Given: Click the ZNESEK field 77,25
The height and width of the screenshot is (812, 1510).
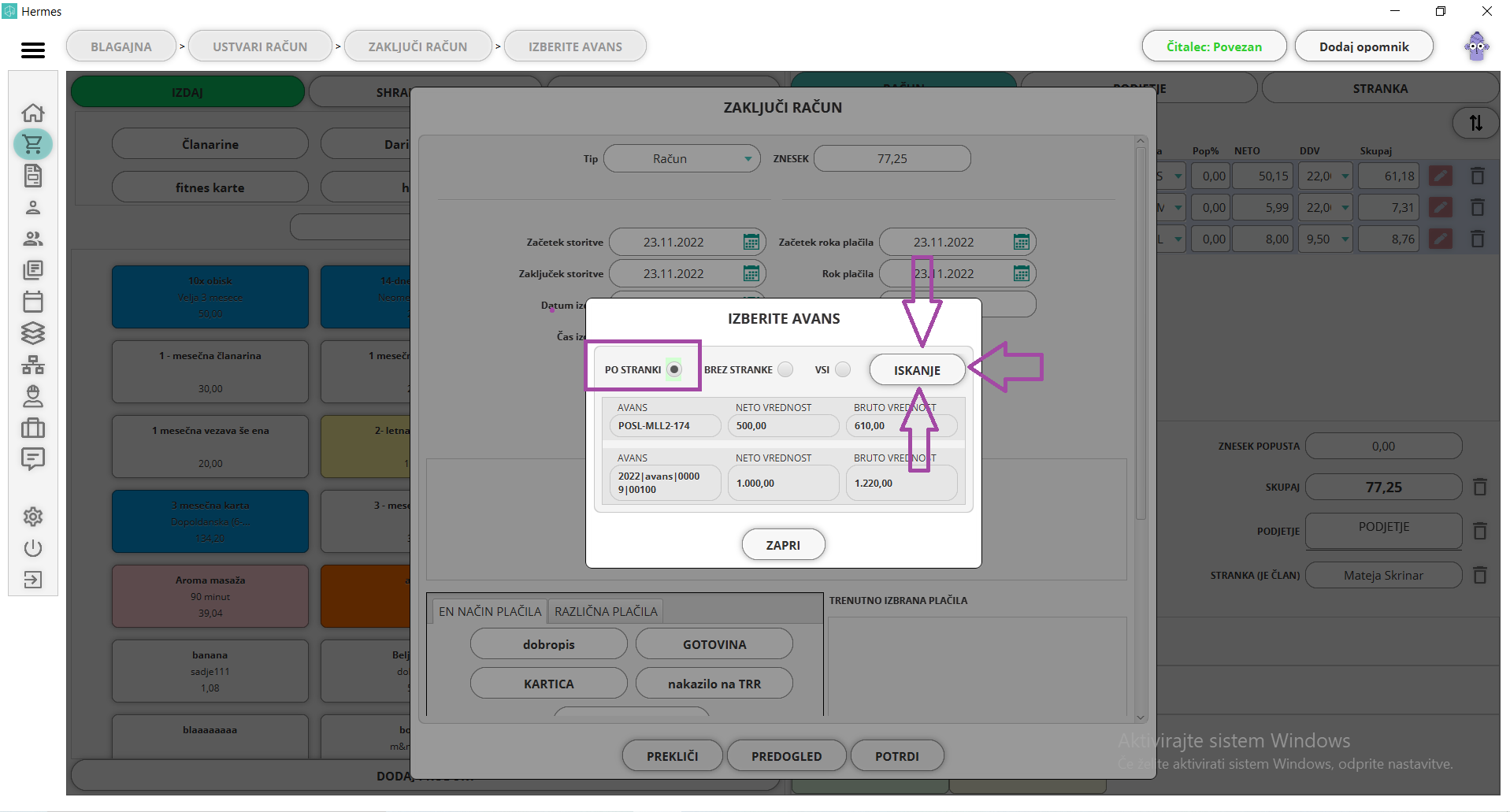Looking at the screenshot, I should point(892,158).
